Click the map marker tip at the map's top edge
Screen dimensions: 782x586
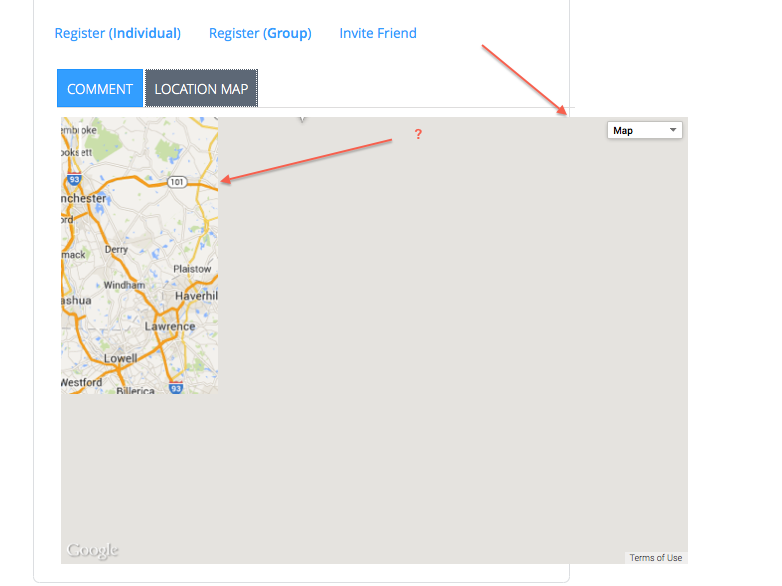pyautogui.click(x=302, y=119)
